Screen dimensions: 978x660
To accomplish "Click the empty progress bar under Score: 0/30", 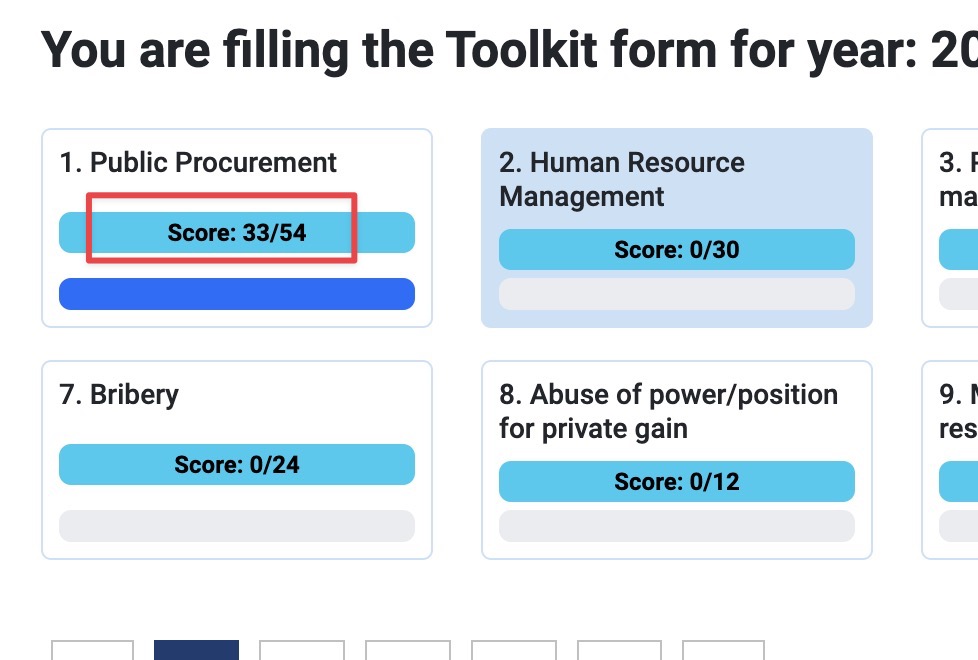I will (x=677, y=294).
